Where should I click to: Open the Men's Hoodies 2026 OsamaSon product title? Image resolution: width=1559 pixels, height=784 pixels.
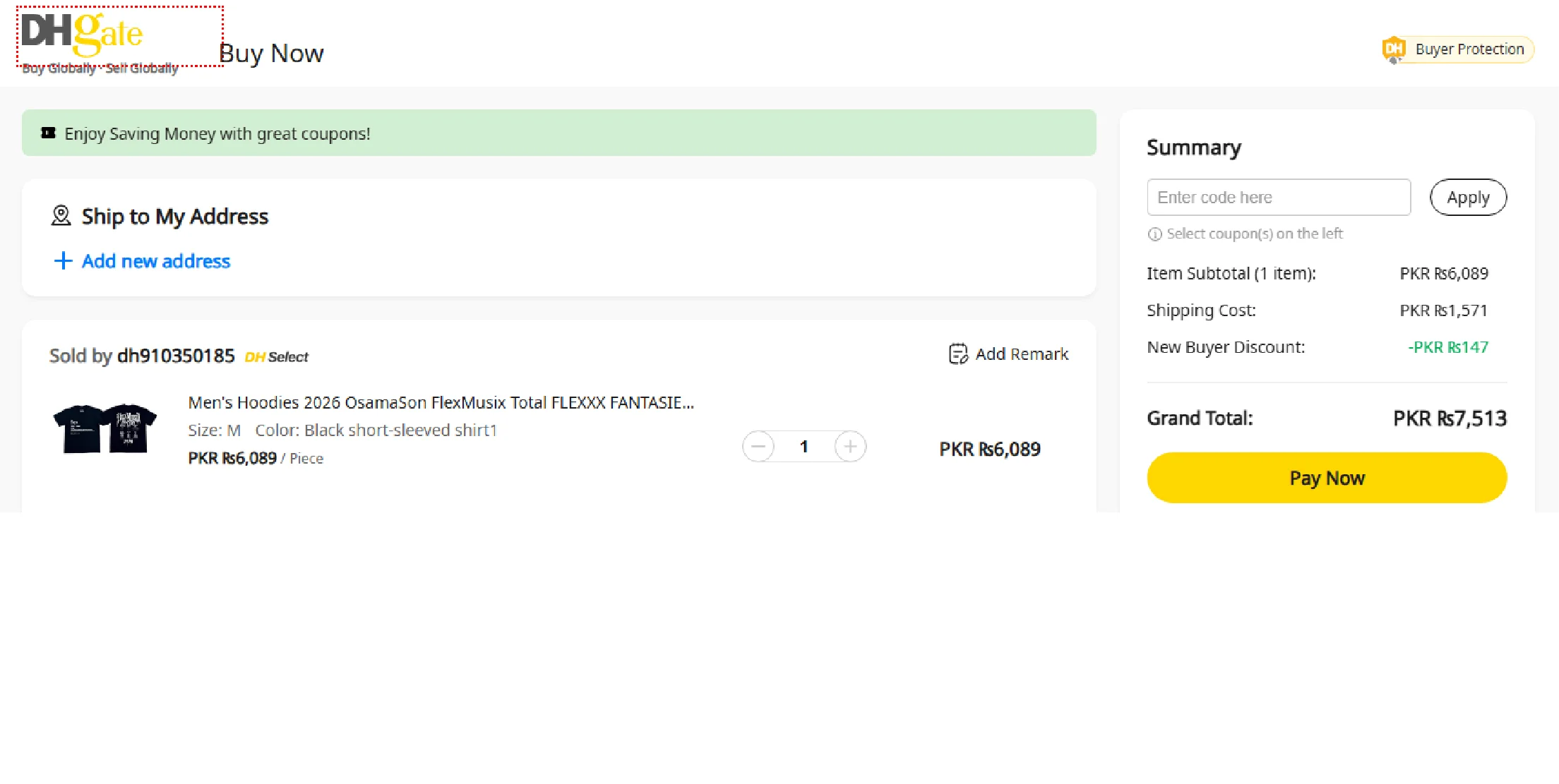pyautogui.click(x=441, y=403)
